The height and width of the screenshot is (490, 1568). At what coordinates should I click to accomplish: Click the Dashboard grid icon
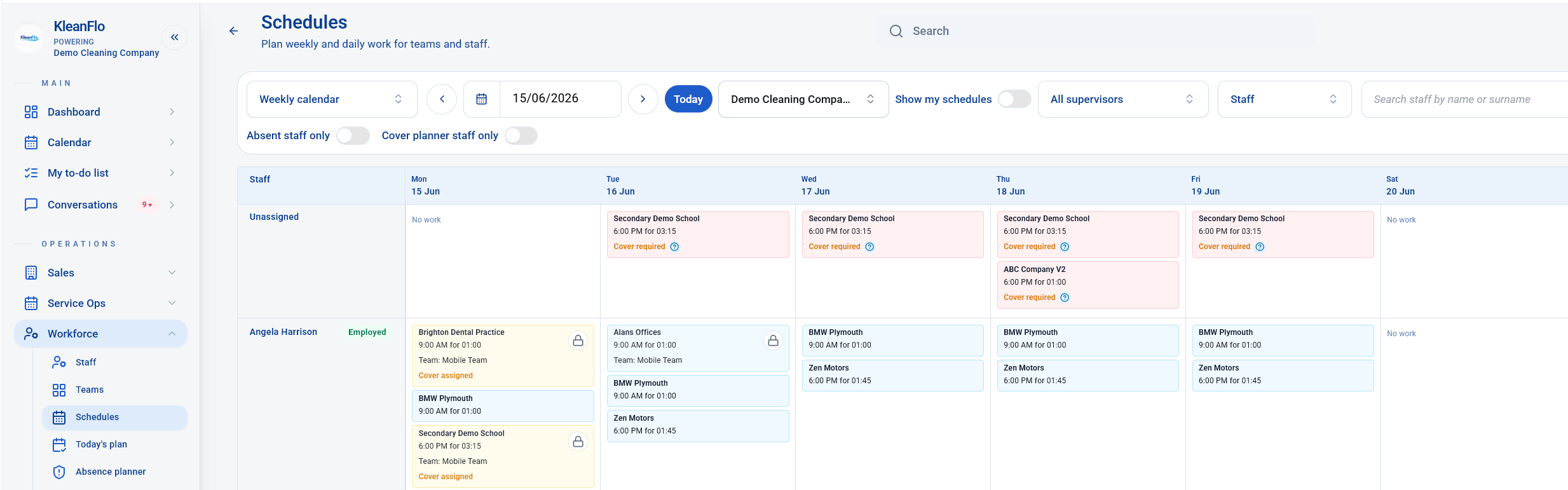point(31,112)
